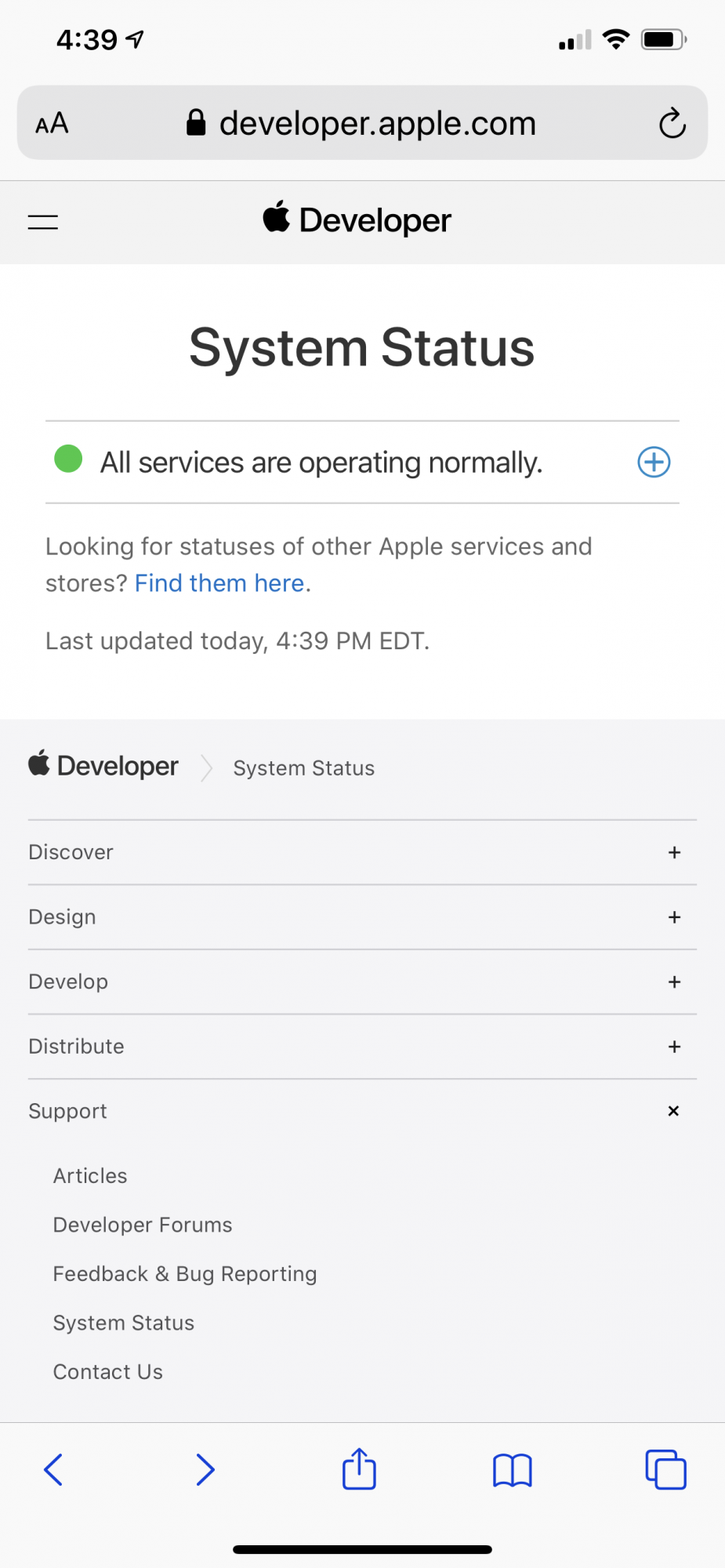This screenshot has width=725, height=1568.
Task: Open Feedback & Bug Reporting link
Action: (x=185, y=1274)
